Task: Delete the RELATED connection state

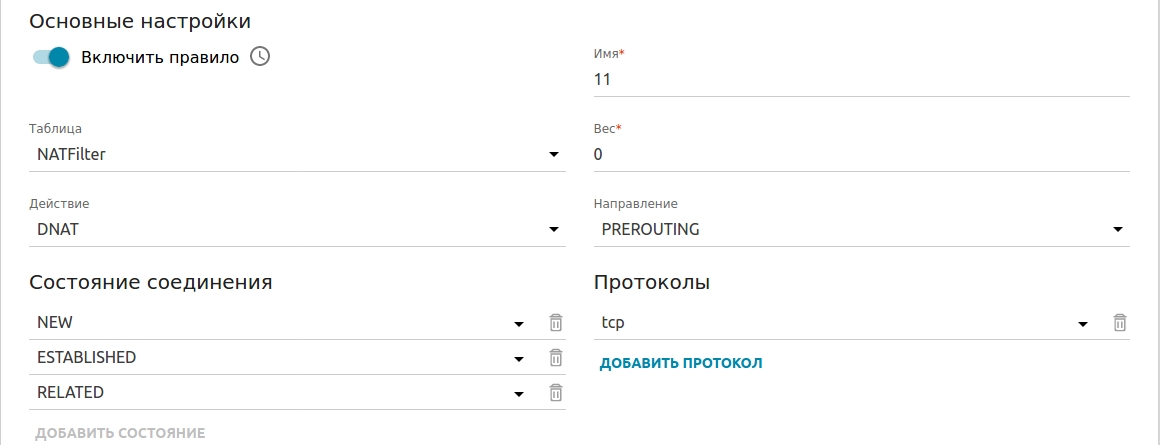Action: coord(556,393)
